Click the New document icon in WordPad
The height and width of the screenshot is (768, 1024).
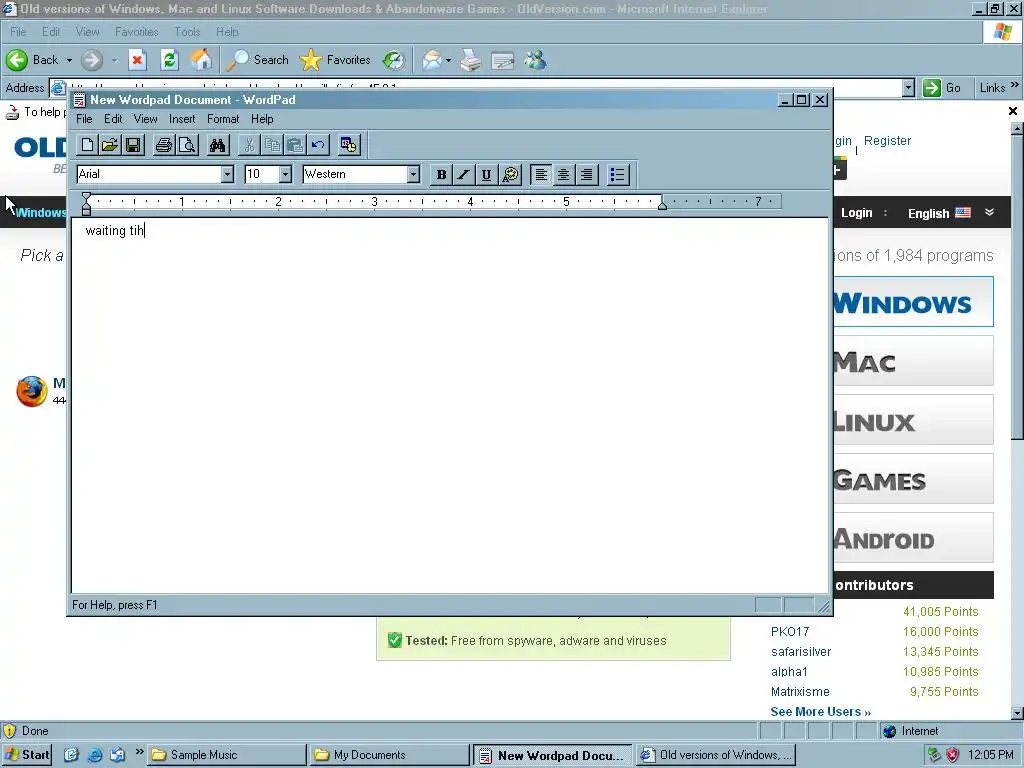[87, 145]
